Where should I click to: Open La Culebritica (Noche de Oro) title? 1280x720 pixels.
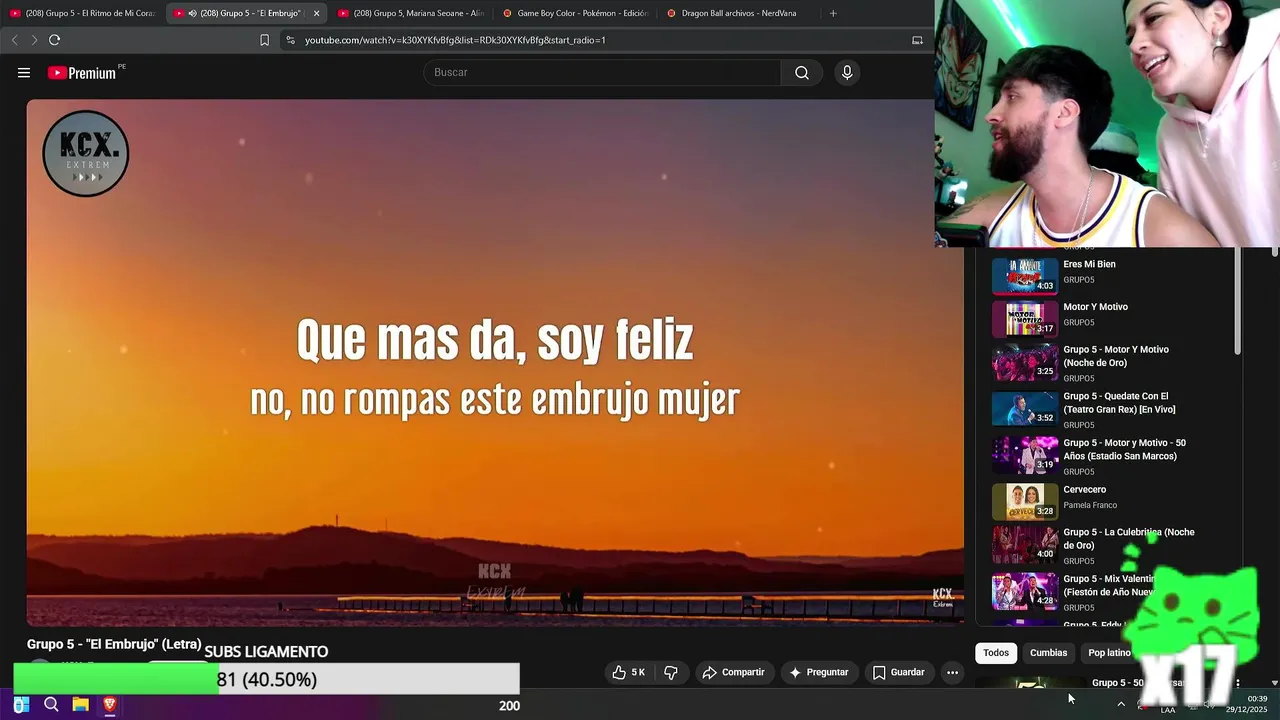point(1129,539)
